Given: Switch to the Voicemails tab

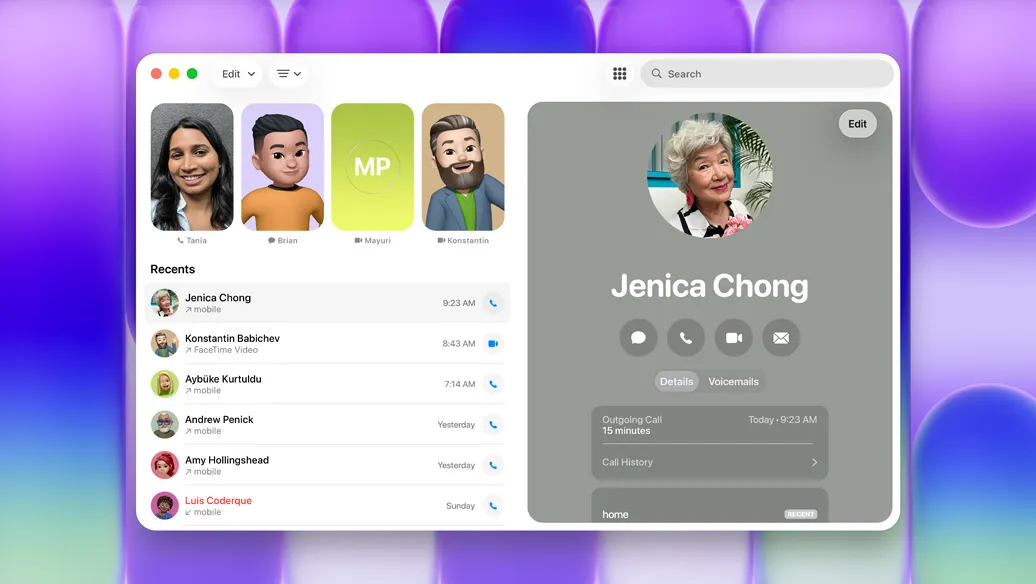Looking at the screenshot, I should (733, 382).
